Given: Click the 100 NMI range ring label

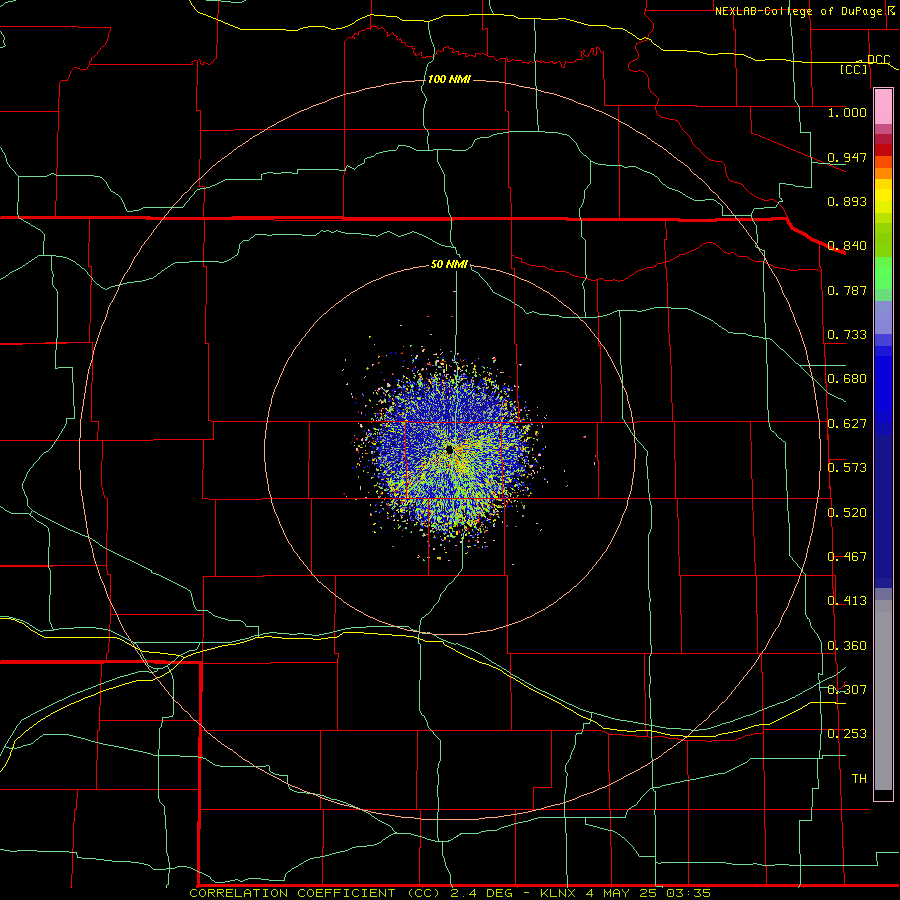Looking at the screenshot, I should (449, 79).
